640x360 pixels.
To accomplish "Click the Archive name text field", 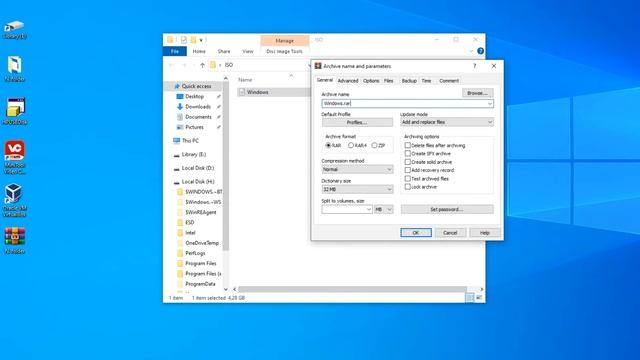I will (x=407, y=104).
